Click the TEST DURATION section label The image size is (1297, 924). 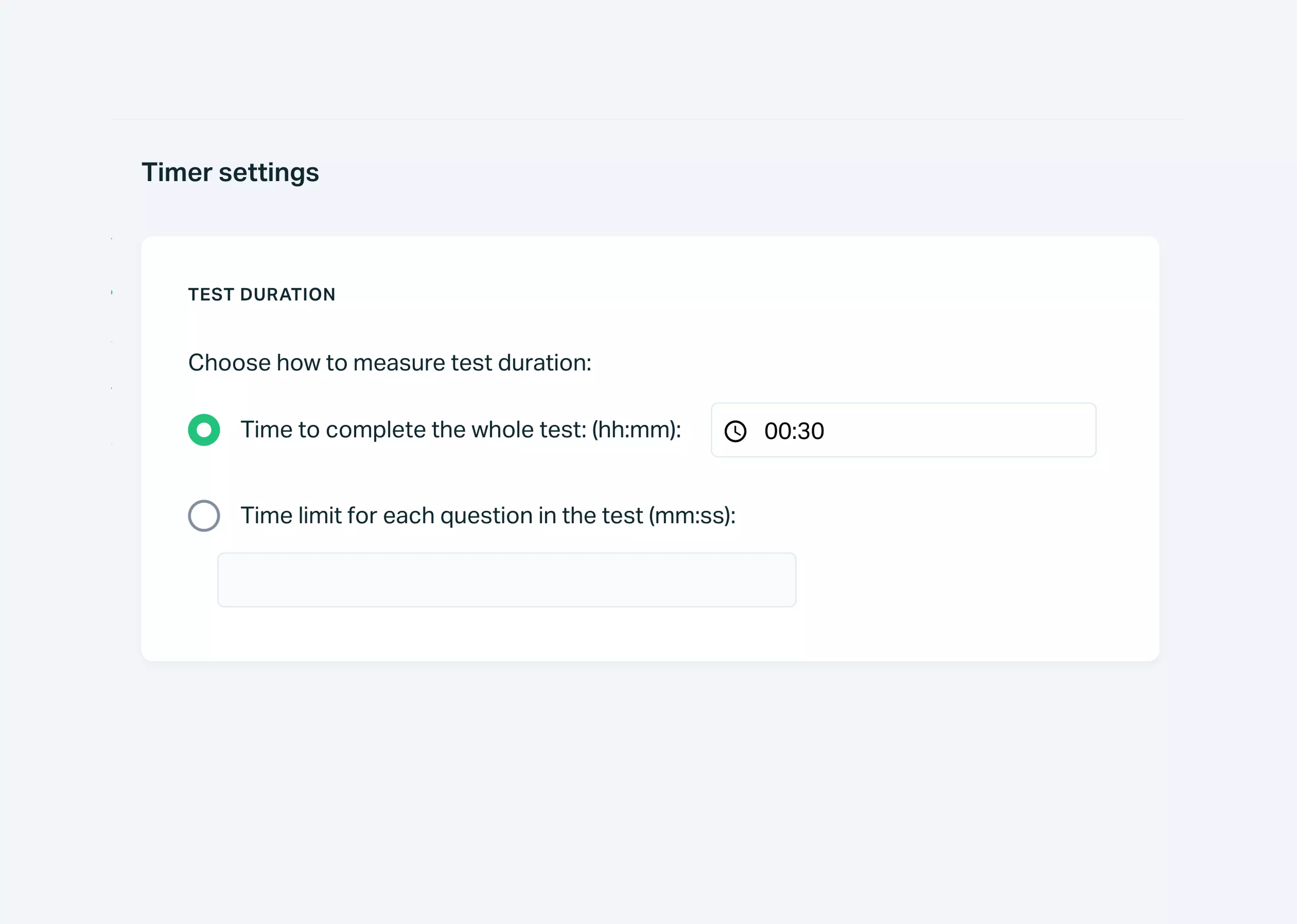tap(261, 295)
